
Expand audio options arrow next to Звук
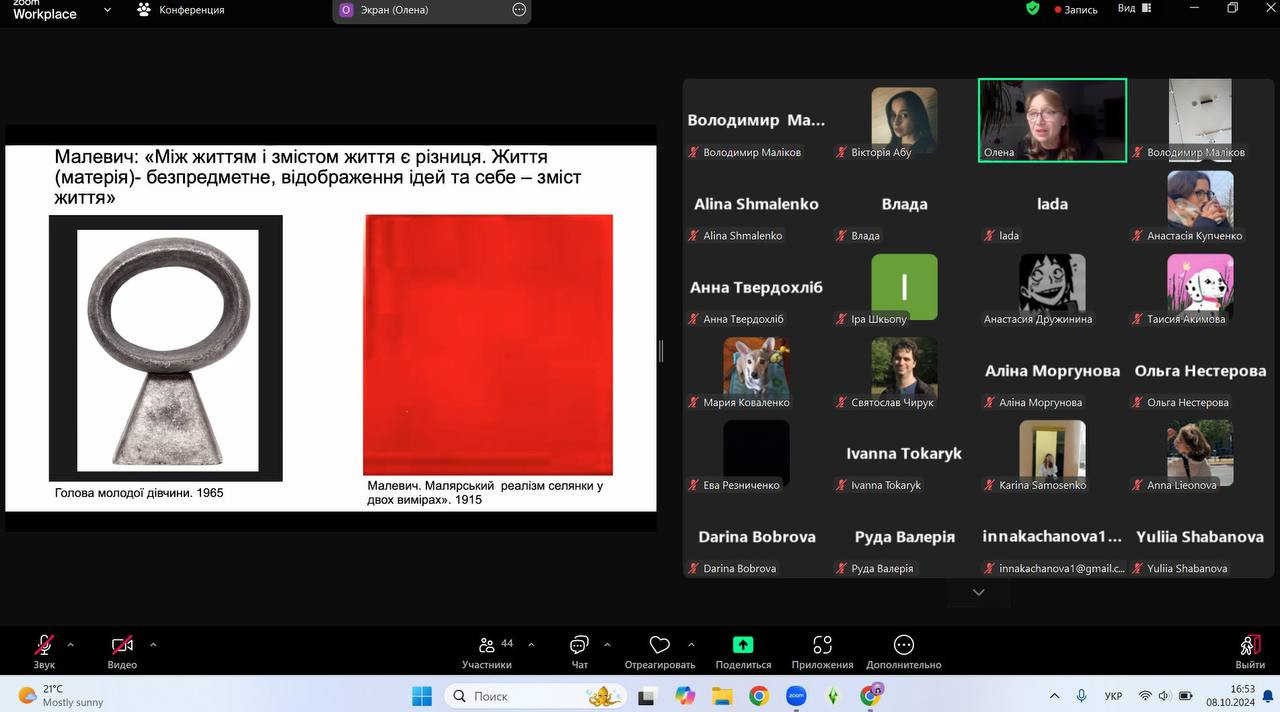(x=70, y=644)
